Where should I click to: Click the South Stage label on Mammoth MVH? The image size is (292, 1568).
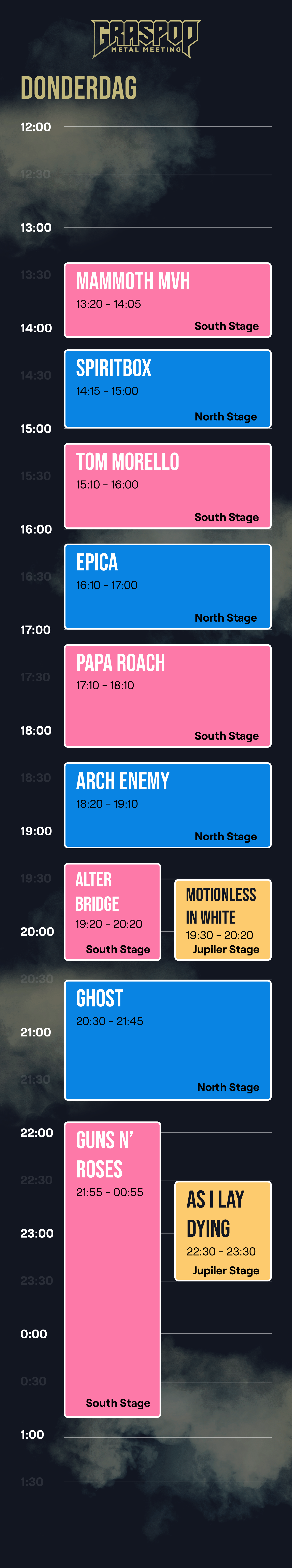pyautogui.click(x=226, y=326)
